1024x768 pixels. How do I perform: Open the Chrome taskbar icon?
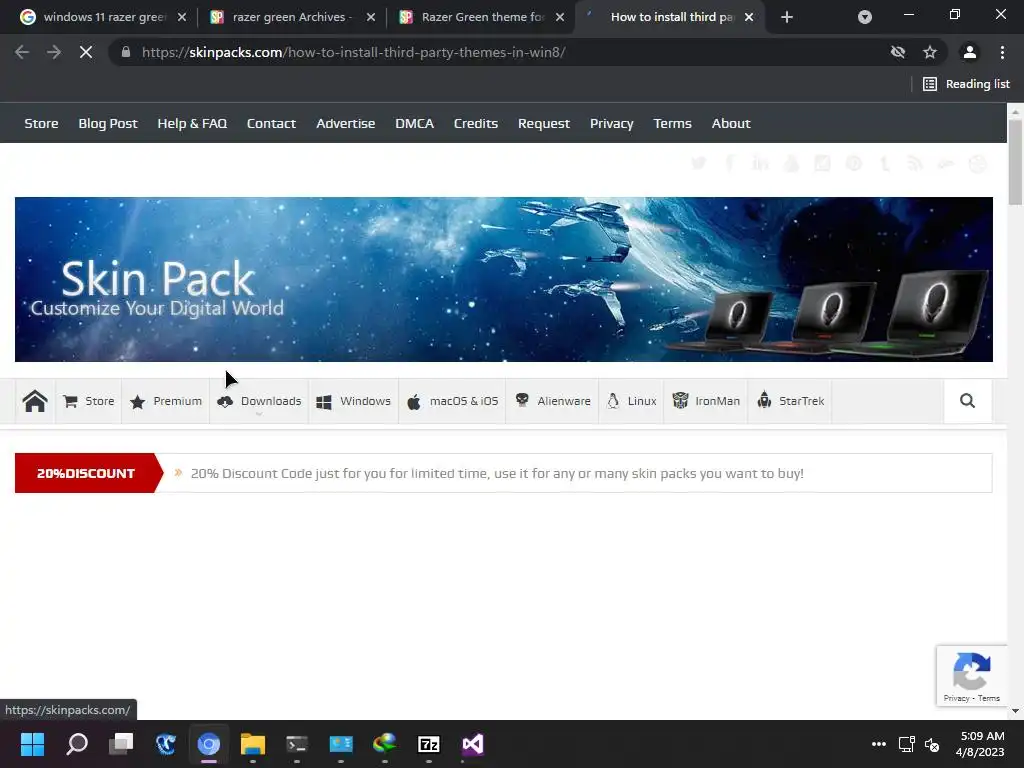(x=209, y=744)
